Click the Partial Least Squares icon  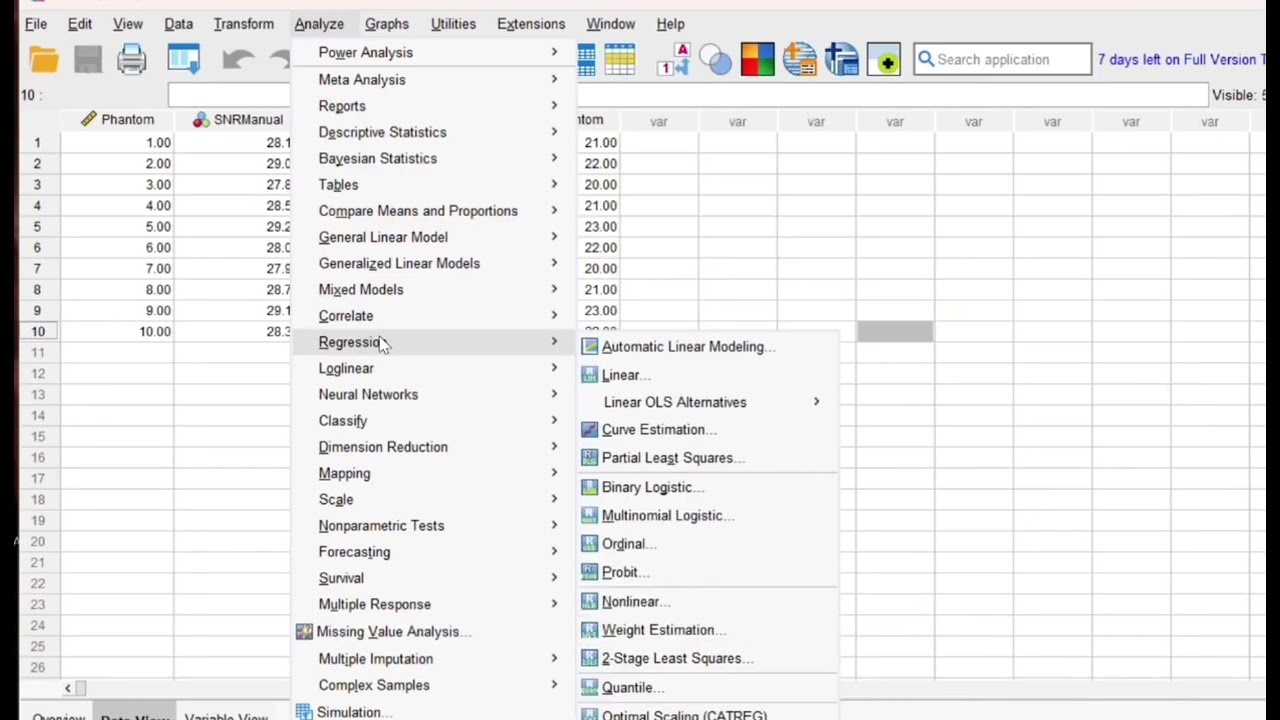point(590,458)
